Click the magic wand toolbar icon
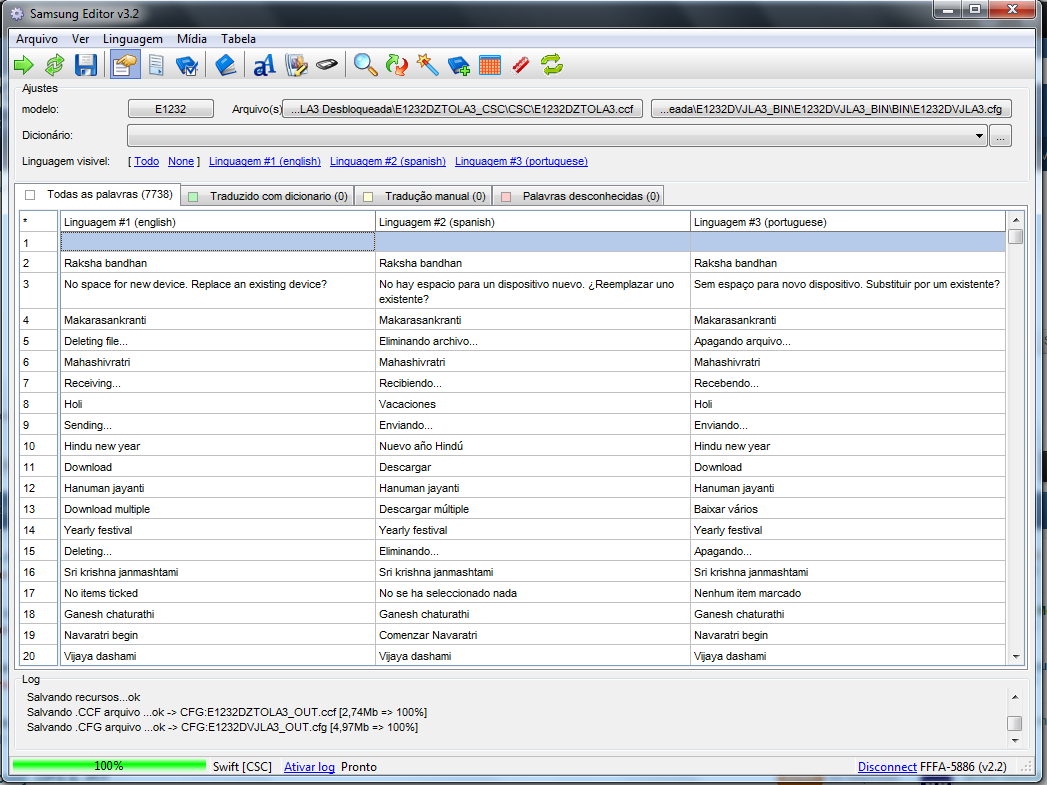The image size is (1047, 785). pyautogui.click(x=427, y=65)
